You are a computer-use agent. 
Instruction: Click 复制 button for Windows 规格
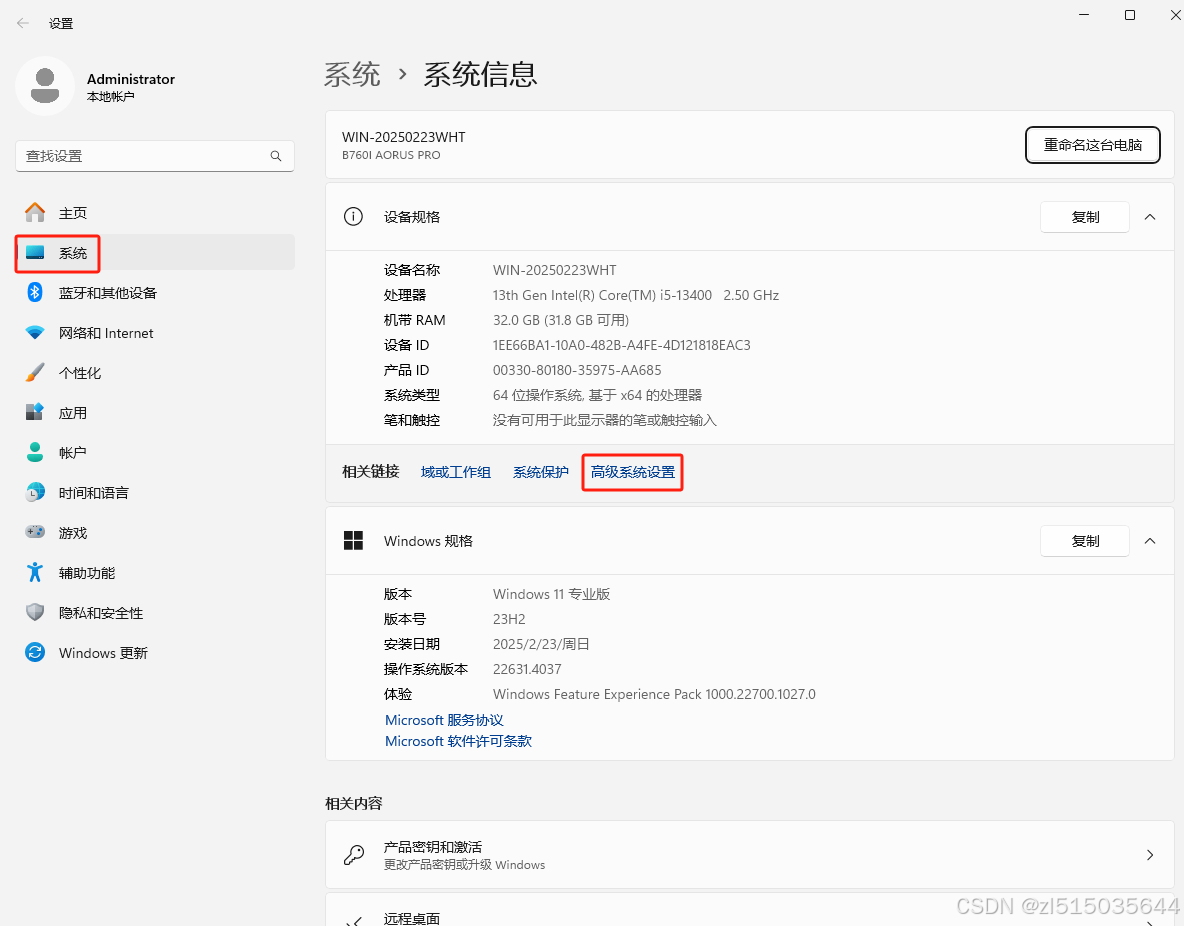click(x=1085, y=542)
